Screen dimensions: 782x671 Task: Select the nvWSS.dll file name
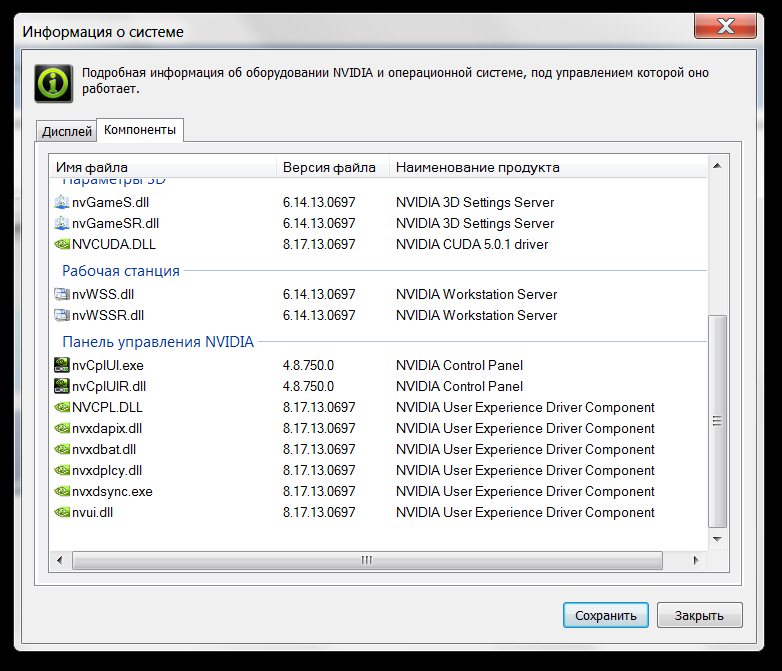[x=103, y=294]
